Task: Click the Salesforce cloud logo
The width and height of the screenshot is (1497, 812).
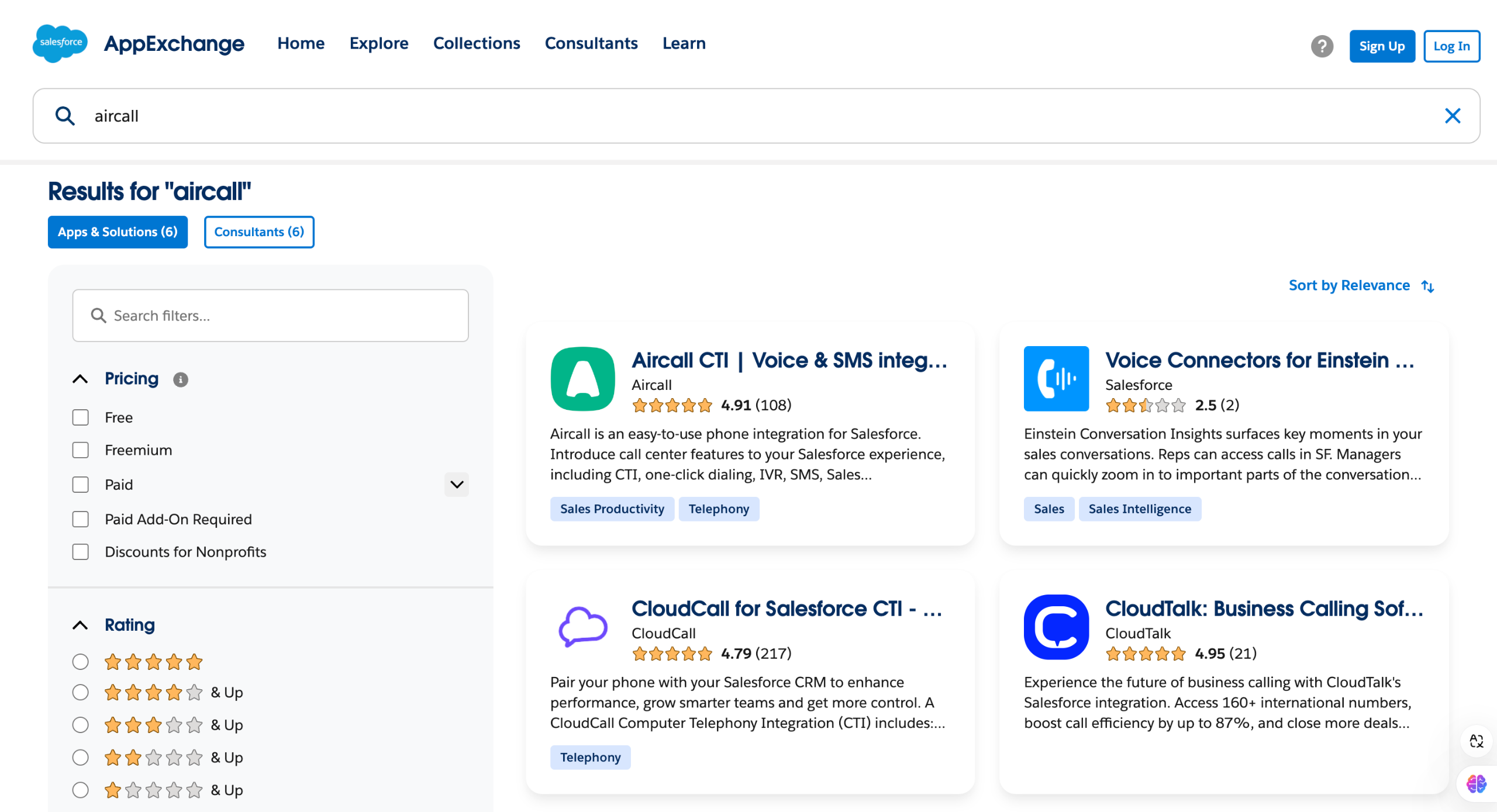Action: 60,43
